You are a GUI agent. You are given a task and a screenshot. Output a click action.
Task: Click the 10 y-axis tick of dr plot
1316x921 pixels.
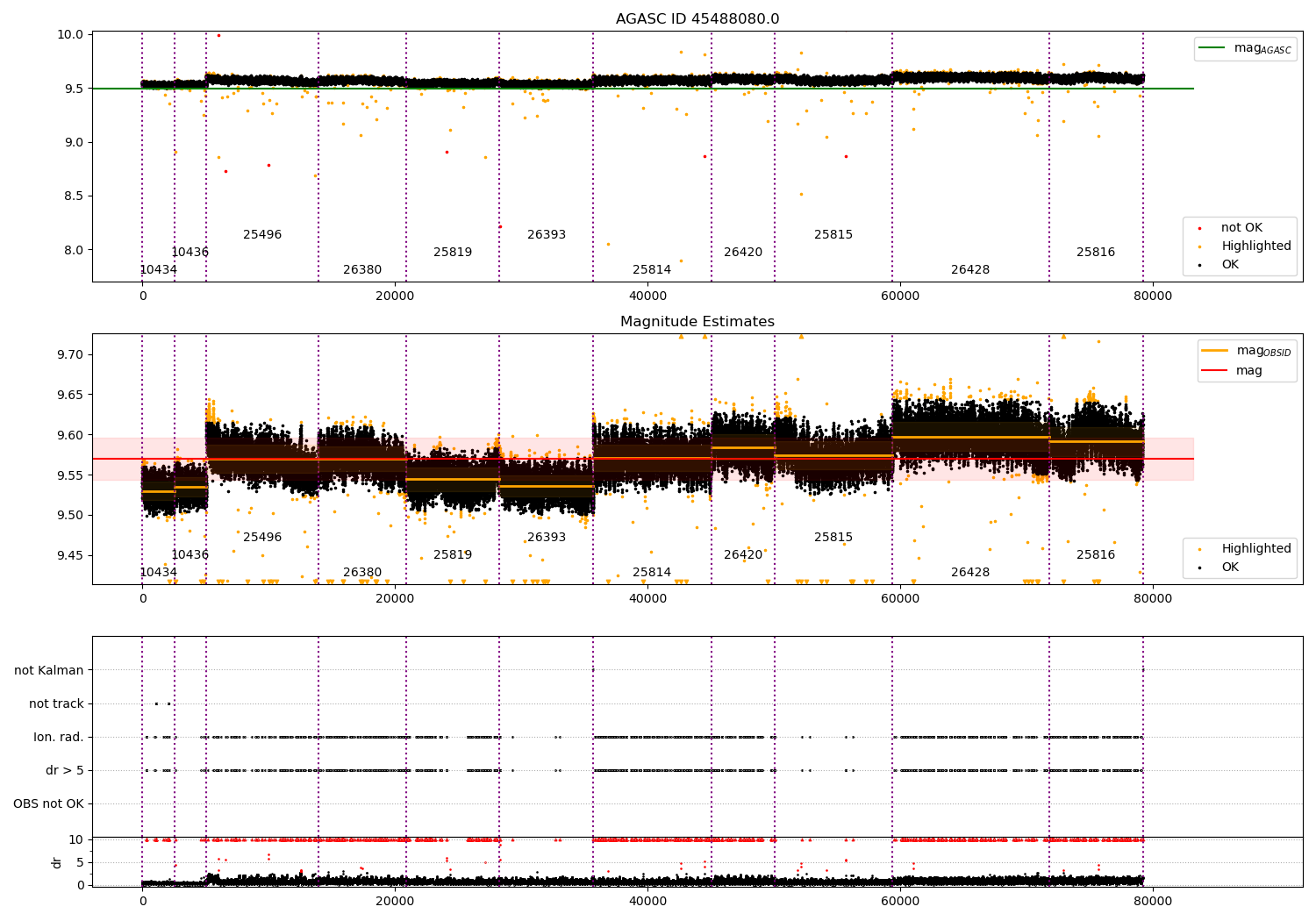coord(76,840)
